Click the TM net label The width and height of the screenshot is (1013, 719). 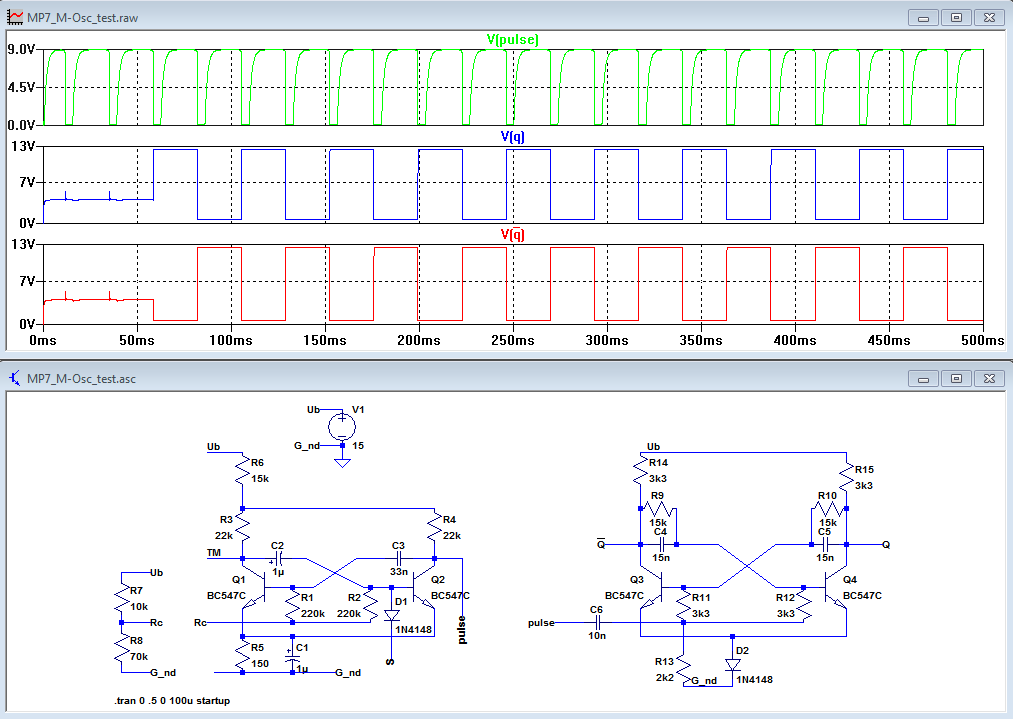coord(214,552)
